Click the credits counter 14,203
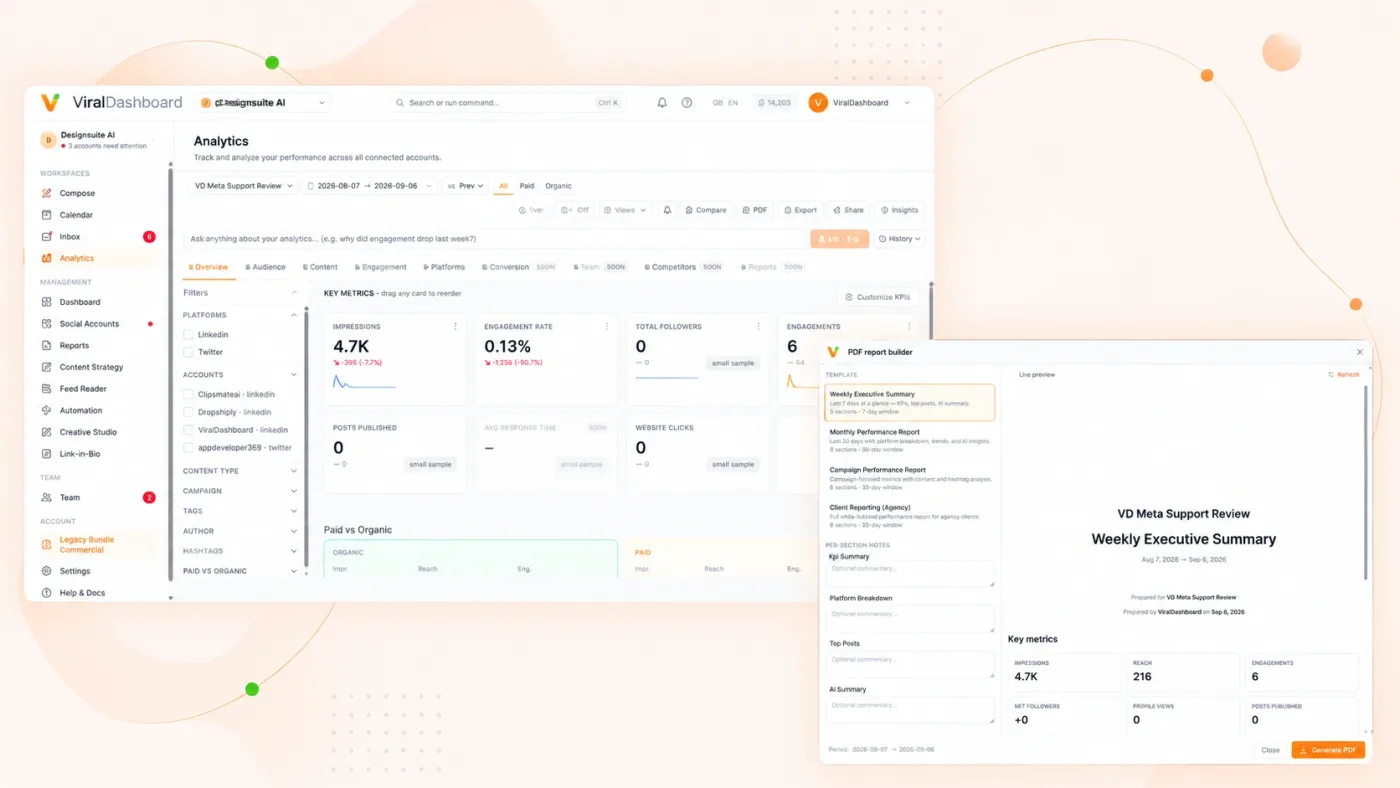Screen dimensions: 1400x788 tap(774, 103)
